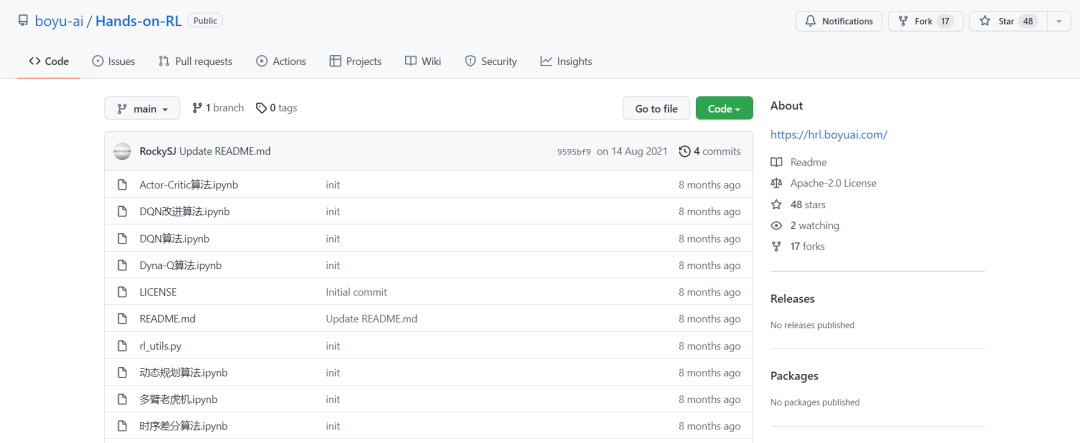1080x443 pixels.
Task: Click the tag icon next to 0 tags
Action: [x=261, y=108]
